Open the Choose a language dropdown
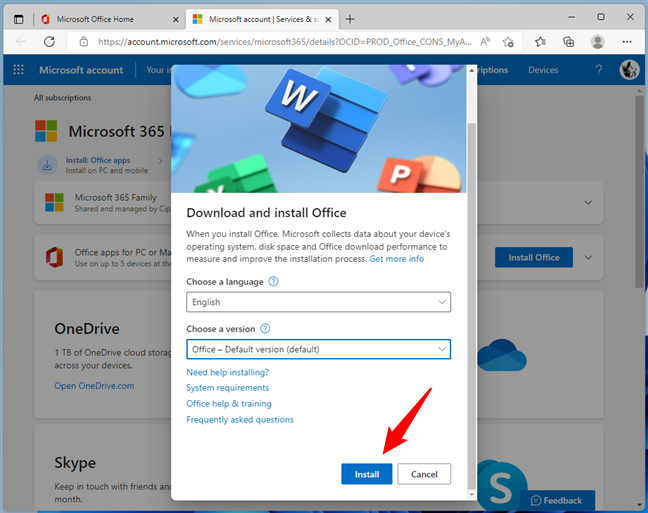Viewport: 648px width, 513px height. 318,302
